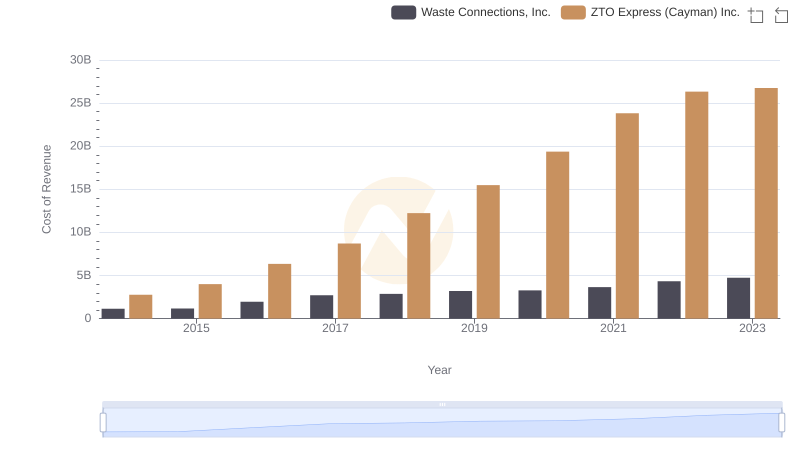
Task: Click the ZTO Express bar for 2019
Action: pos(488,251)
